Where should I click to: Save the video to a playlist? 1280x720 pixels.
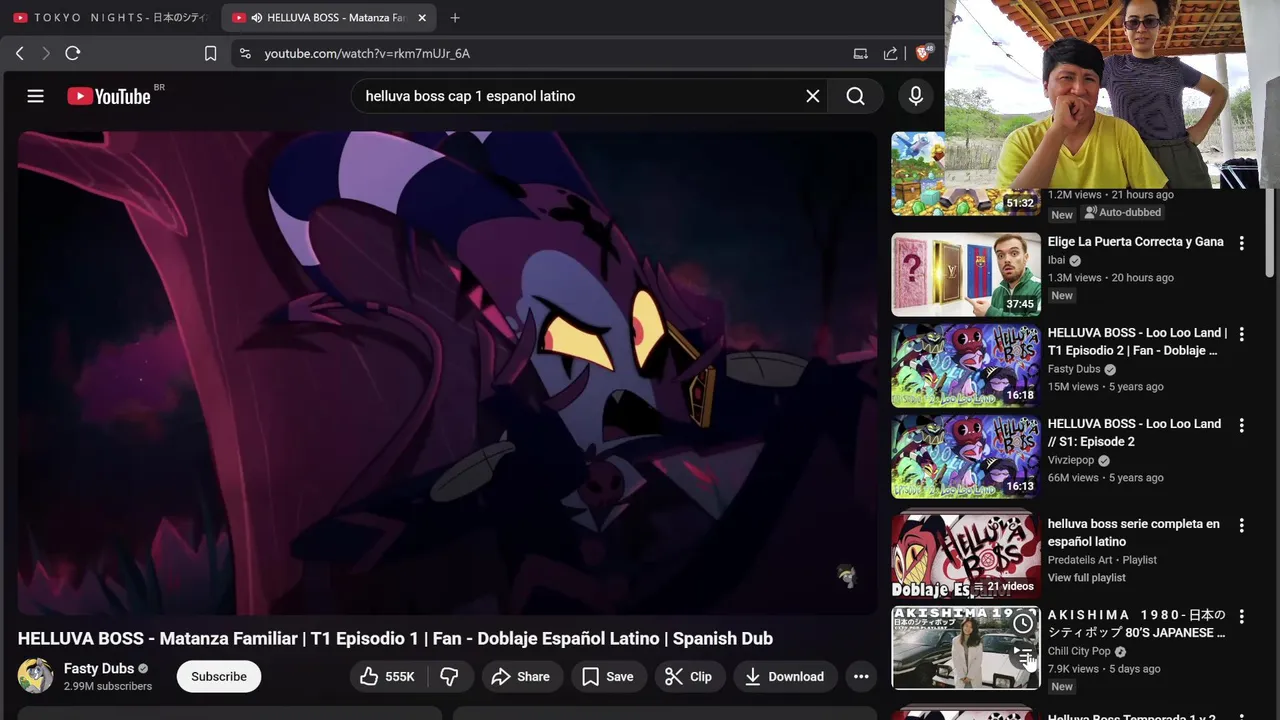click(x=608, y=677)
